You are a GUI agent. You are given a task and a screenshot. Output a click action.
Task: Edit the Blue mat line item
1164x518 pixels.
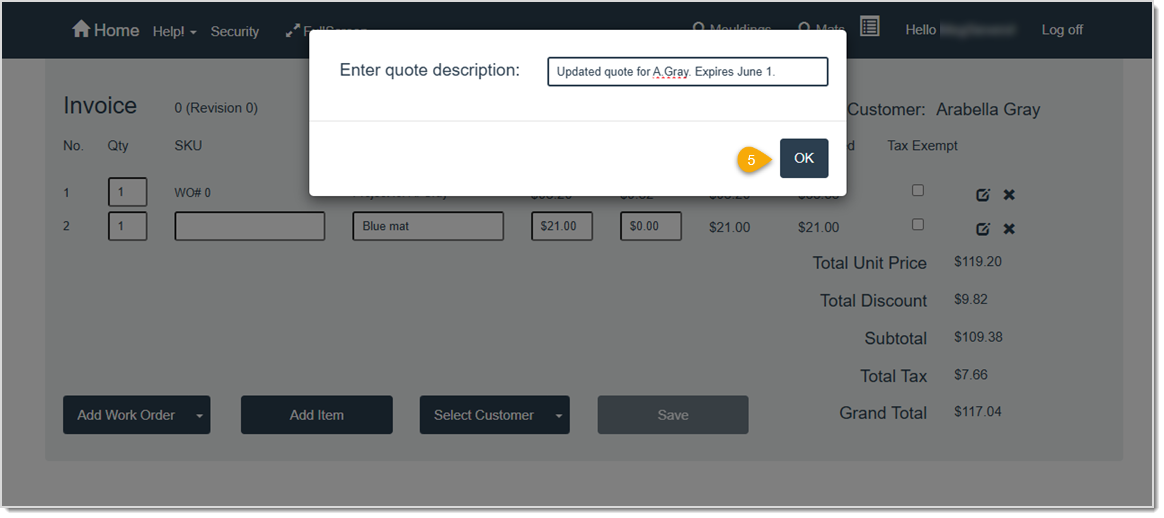[983, 229]
